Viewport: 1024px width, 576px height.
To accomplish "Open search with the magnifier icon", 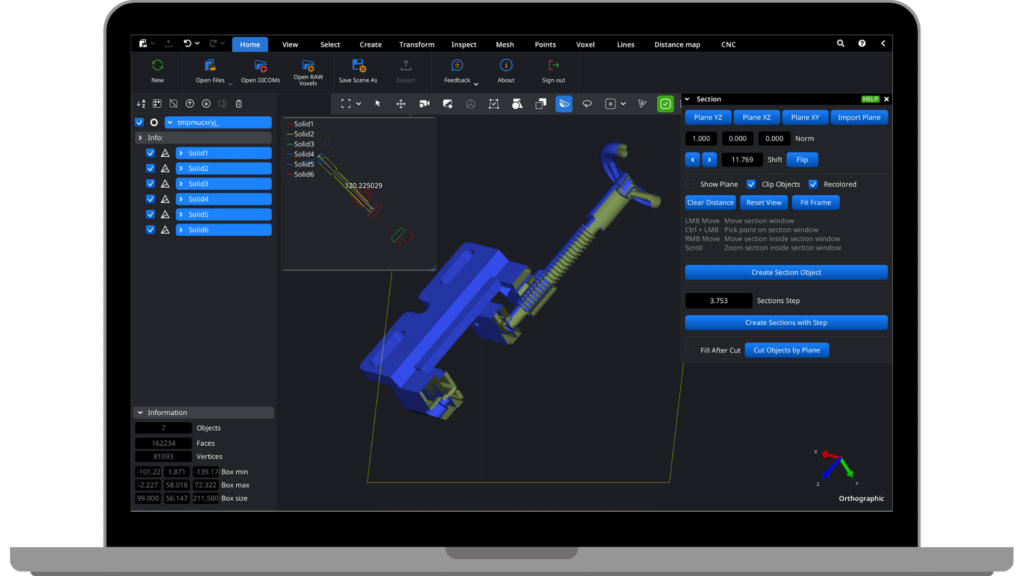I will [x=841, y=44].
